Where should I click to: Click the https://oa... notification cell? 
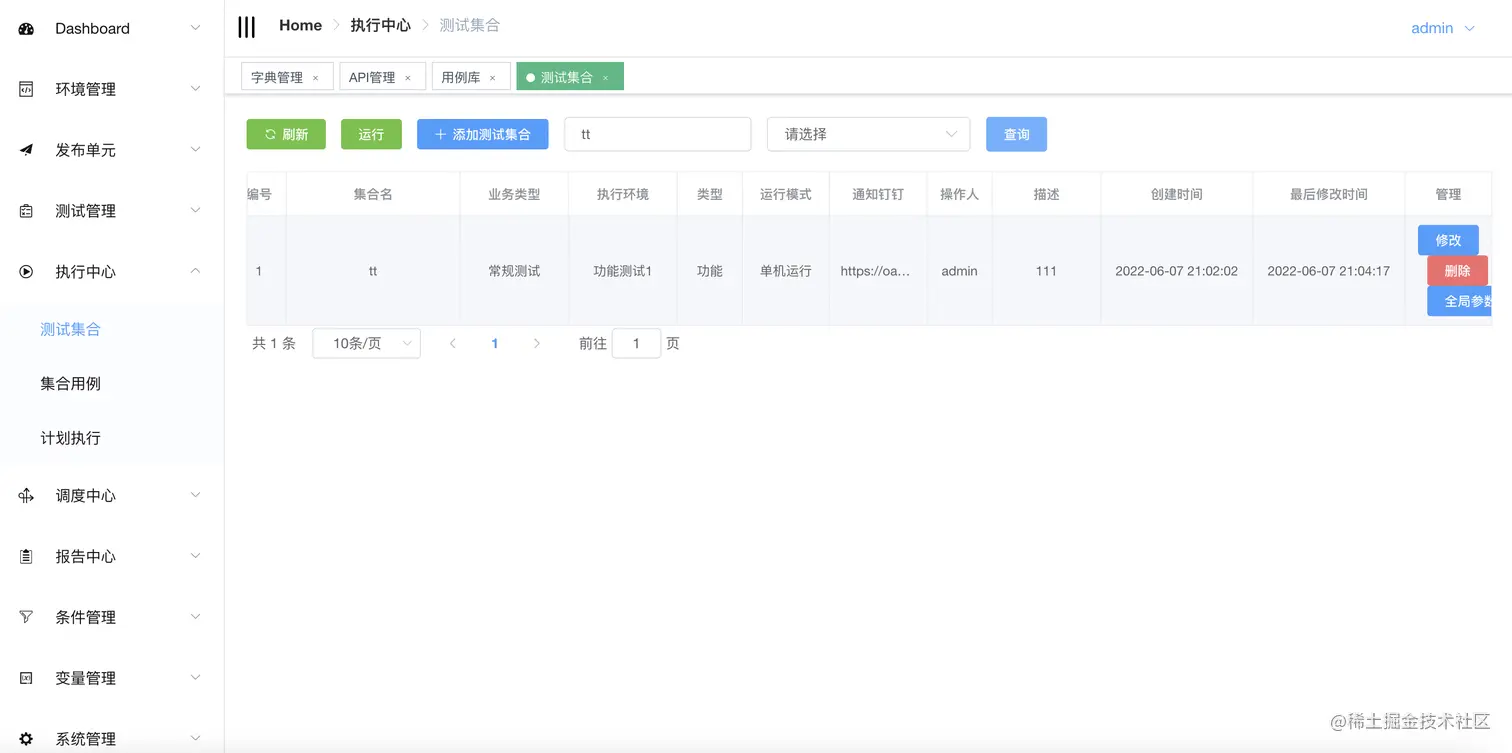point(876,271)
